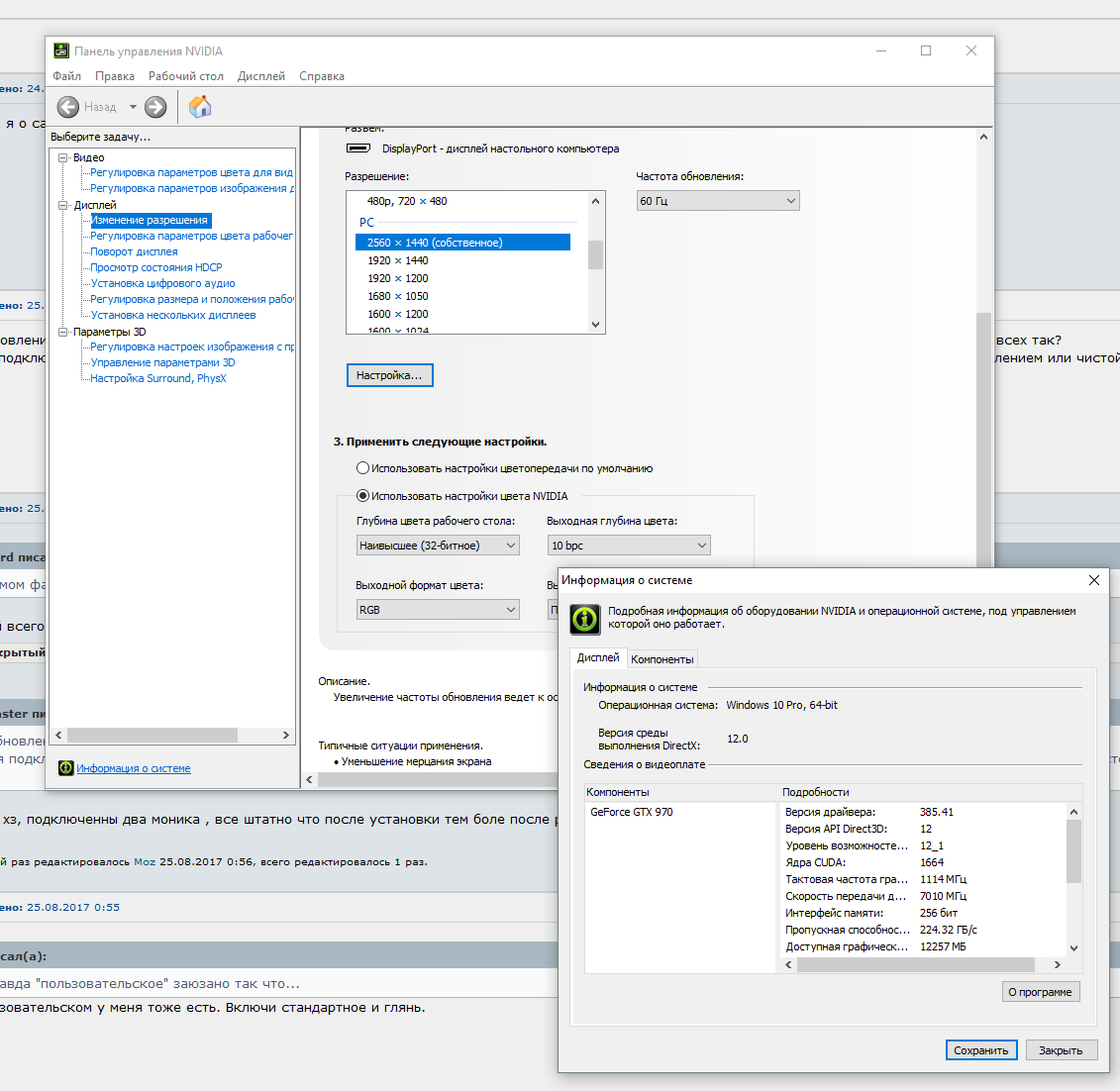1120x1091 pixels.
Task: Click the Back arrow icon in toolbar
Action: (x=68, y=107)
